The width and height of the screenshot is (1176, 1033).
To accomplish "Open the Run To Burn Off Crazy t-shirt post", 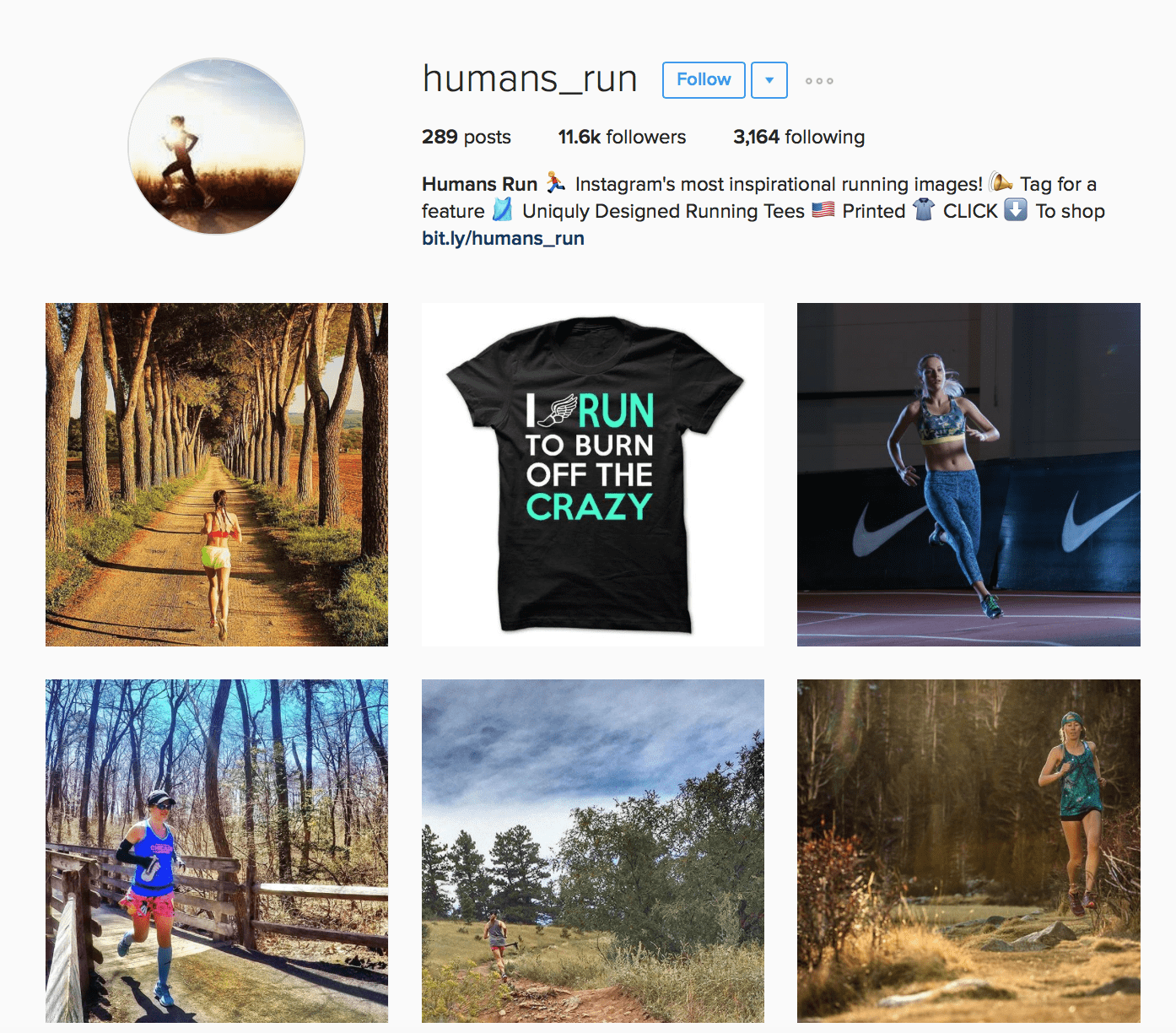I will 593,474.
